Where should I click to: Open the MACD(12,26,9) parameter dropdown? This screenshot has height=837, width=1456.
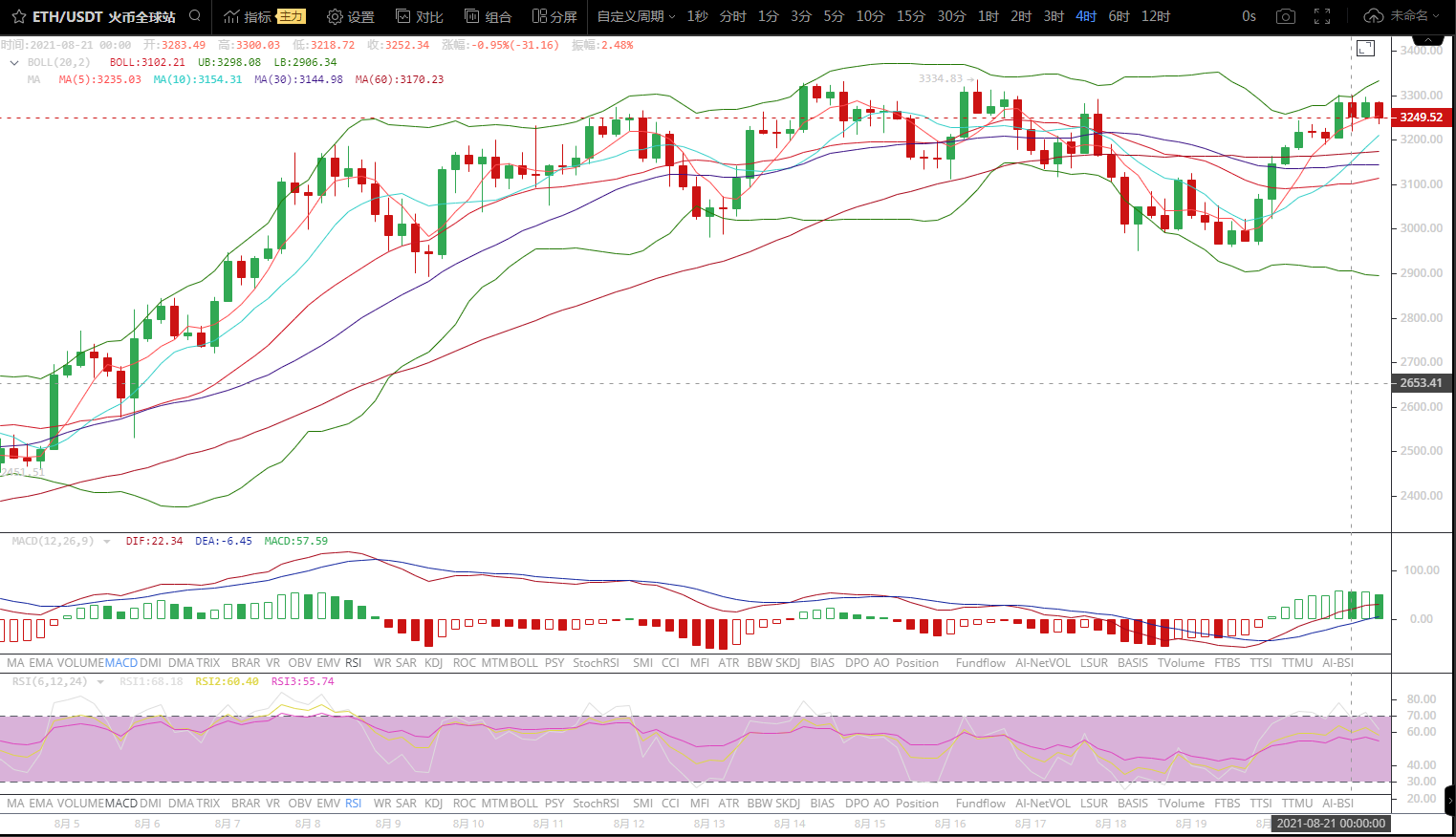point(106,542)
